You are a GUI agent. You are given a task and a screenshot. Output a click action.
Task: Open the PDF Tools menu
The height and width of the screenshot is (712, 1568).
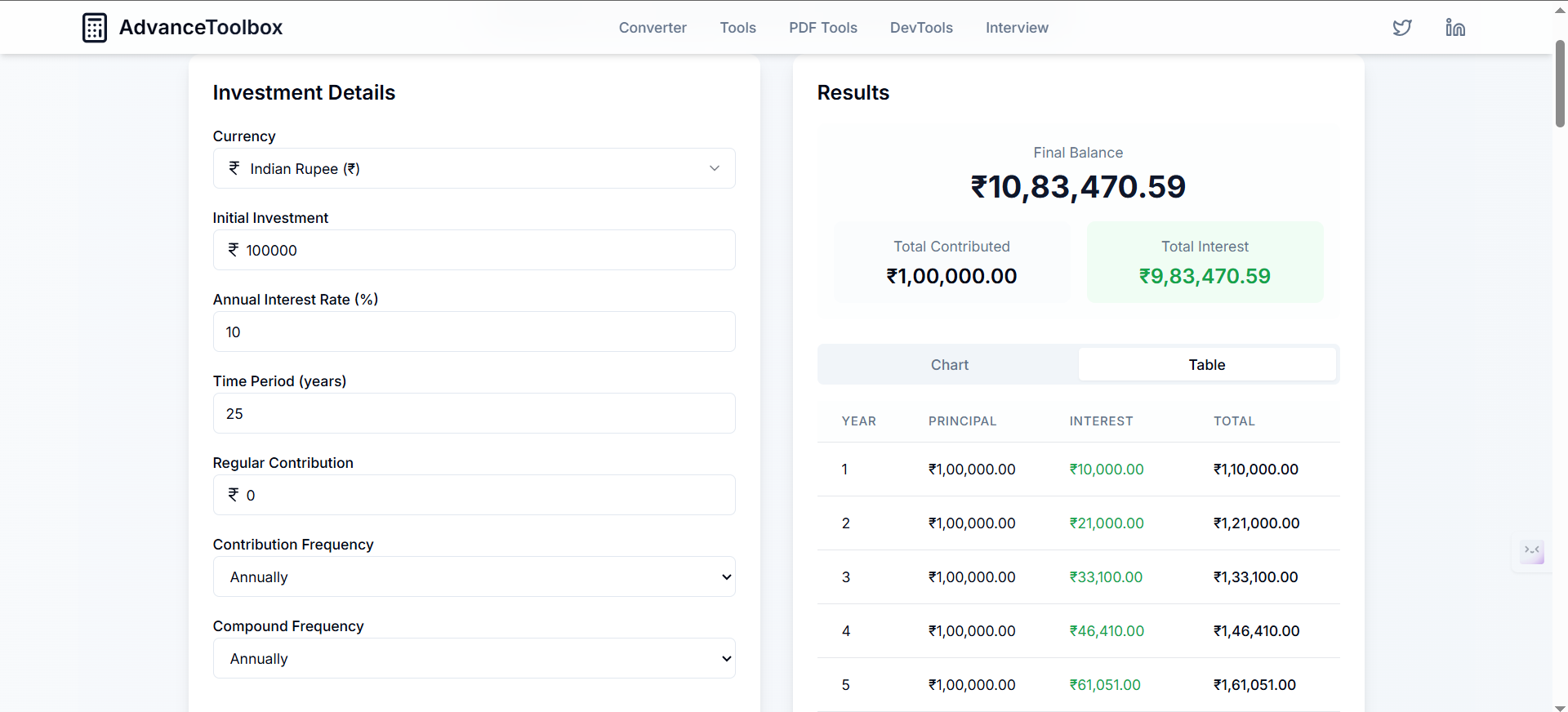pos(823,28)
